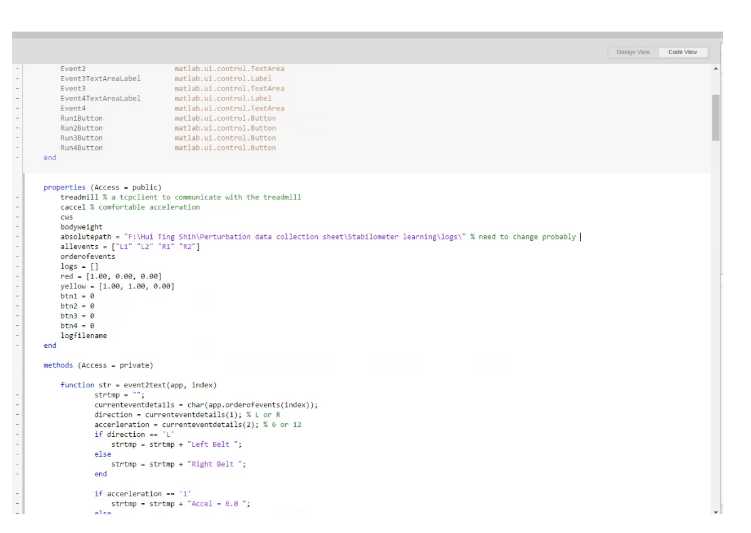Click the 'need to change probably' comment
The width and height of the screenshot is (751, 533).
(x=523, y=237)
